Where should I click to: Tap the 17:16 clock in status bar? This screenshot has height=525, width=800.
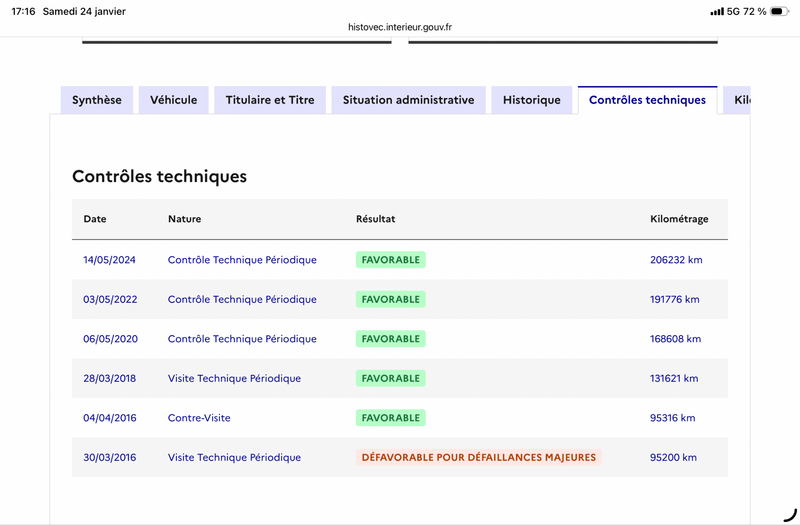tap(23, 11)
